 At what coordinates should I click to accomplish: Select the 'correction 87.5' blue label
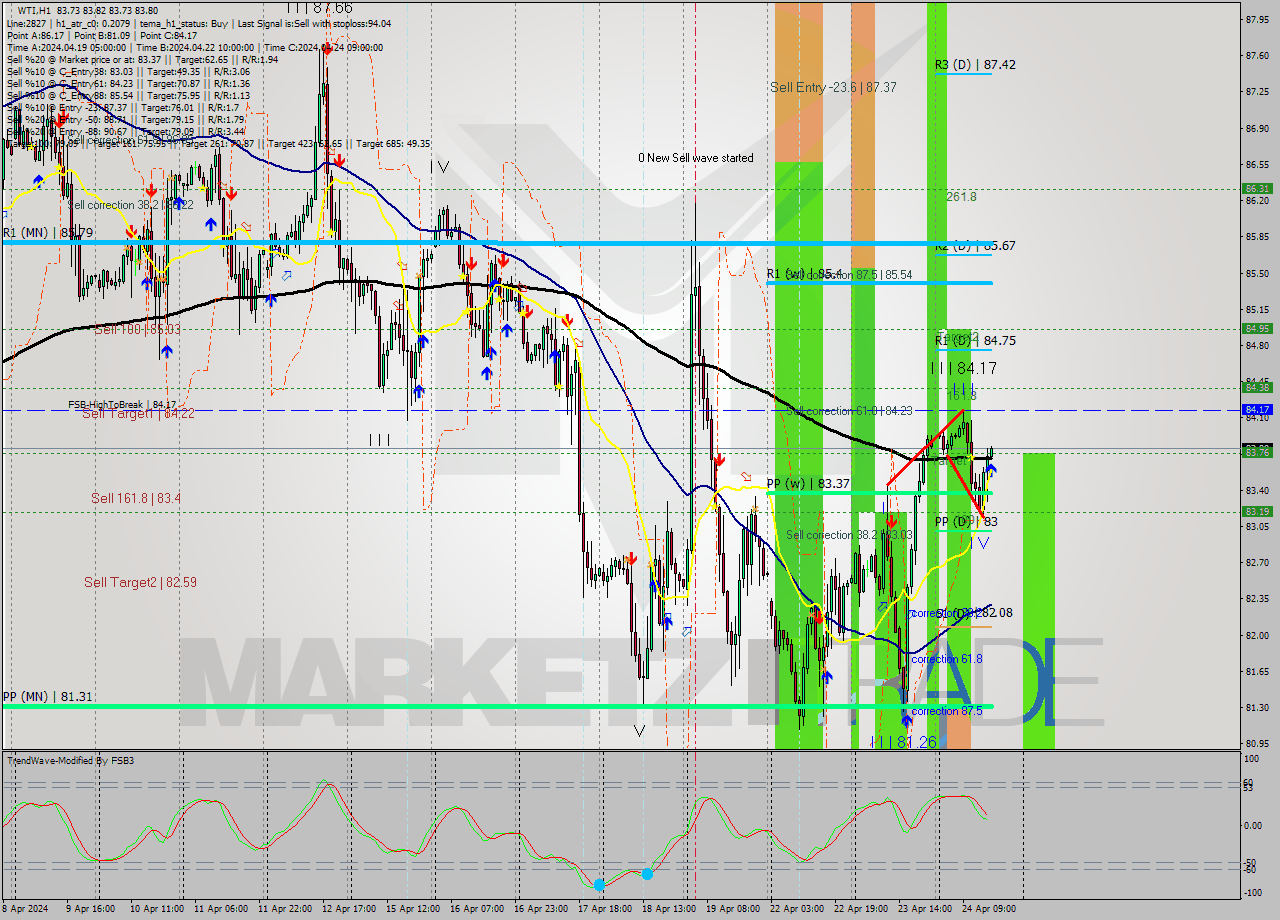click(x=946, y=712)
